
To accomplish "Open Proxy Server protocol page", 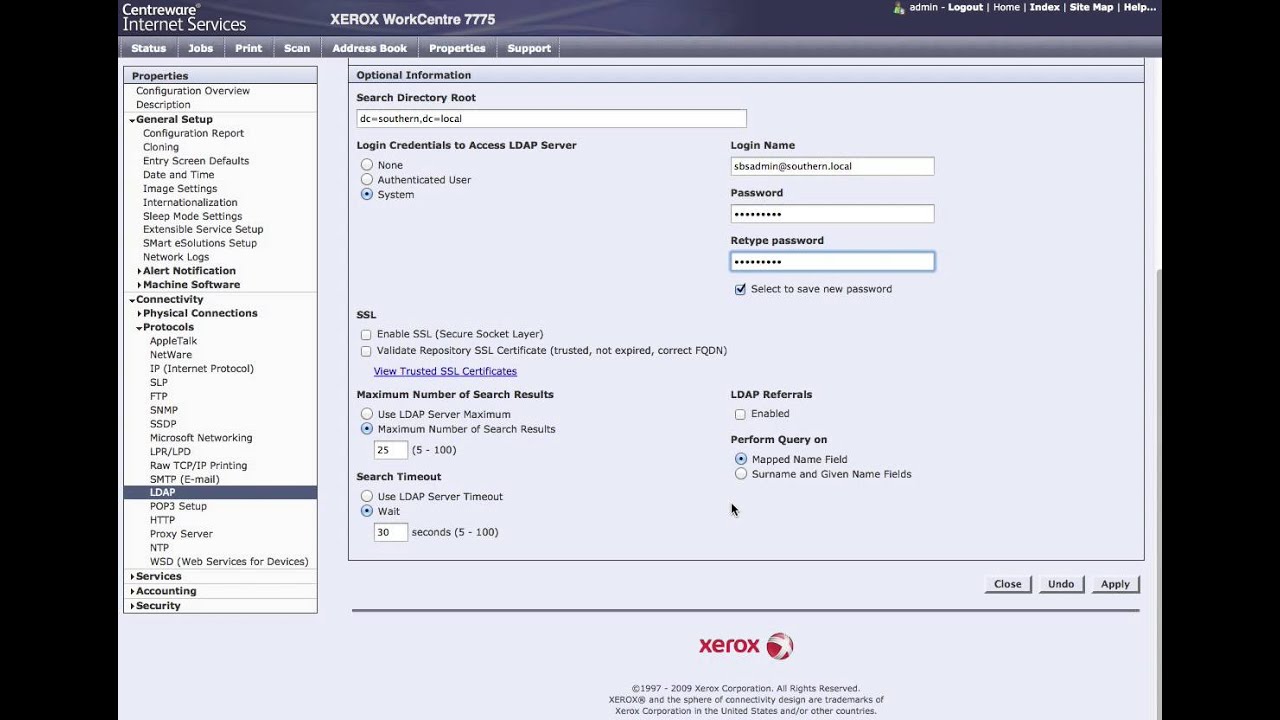I will tap(181, 534).
